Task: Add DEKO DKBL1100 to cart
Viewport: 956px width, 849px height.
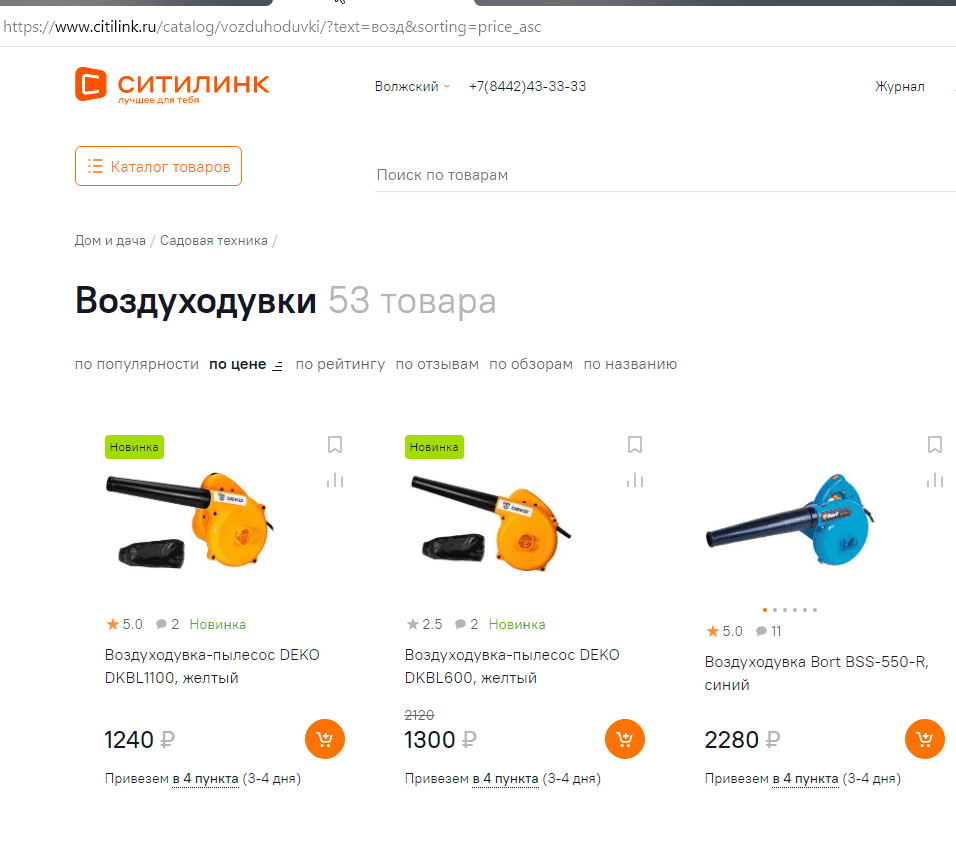Action: coord(325,739)
